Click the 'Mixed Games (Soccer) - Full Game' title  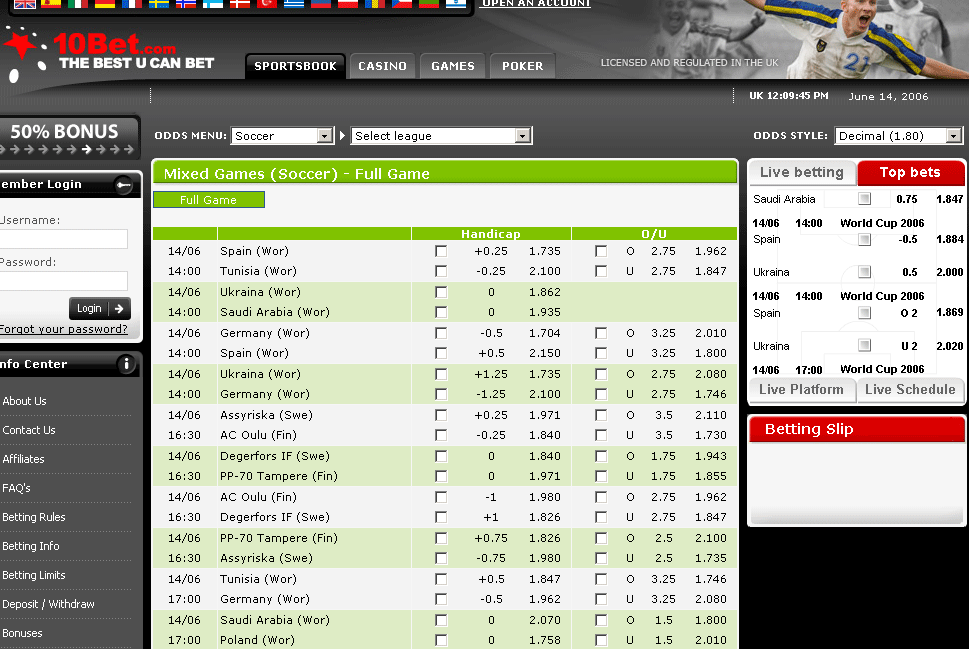297,174
